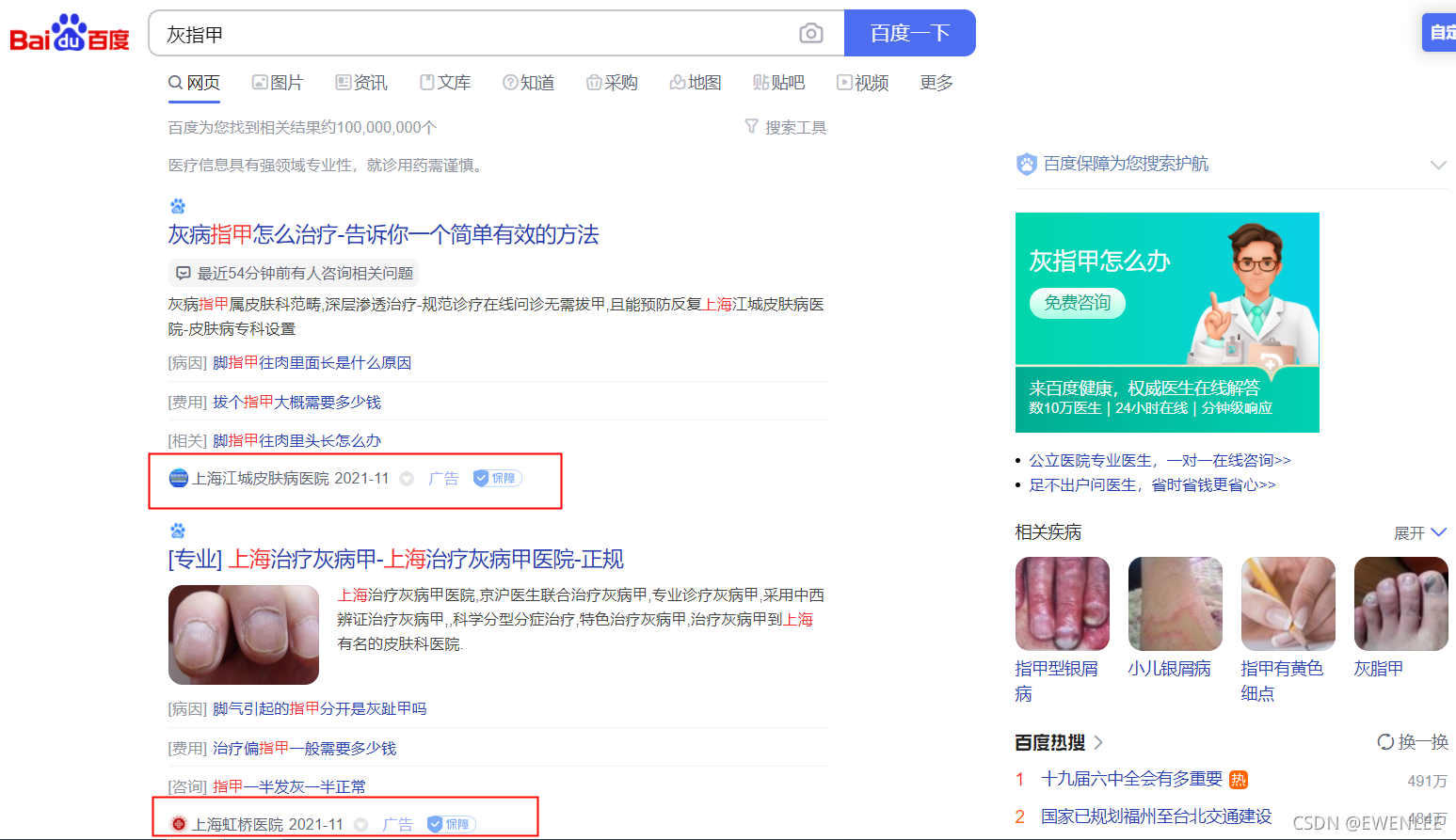Open the chat bubble icon in recent inquiry badge

tap(184, 273)
